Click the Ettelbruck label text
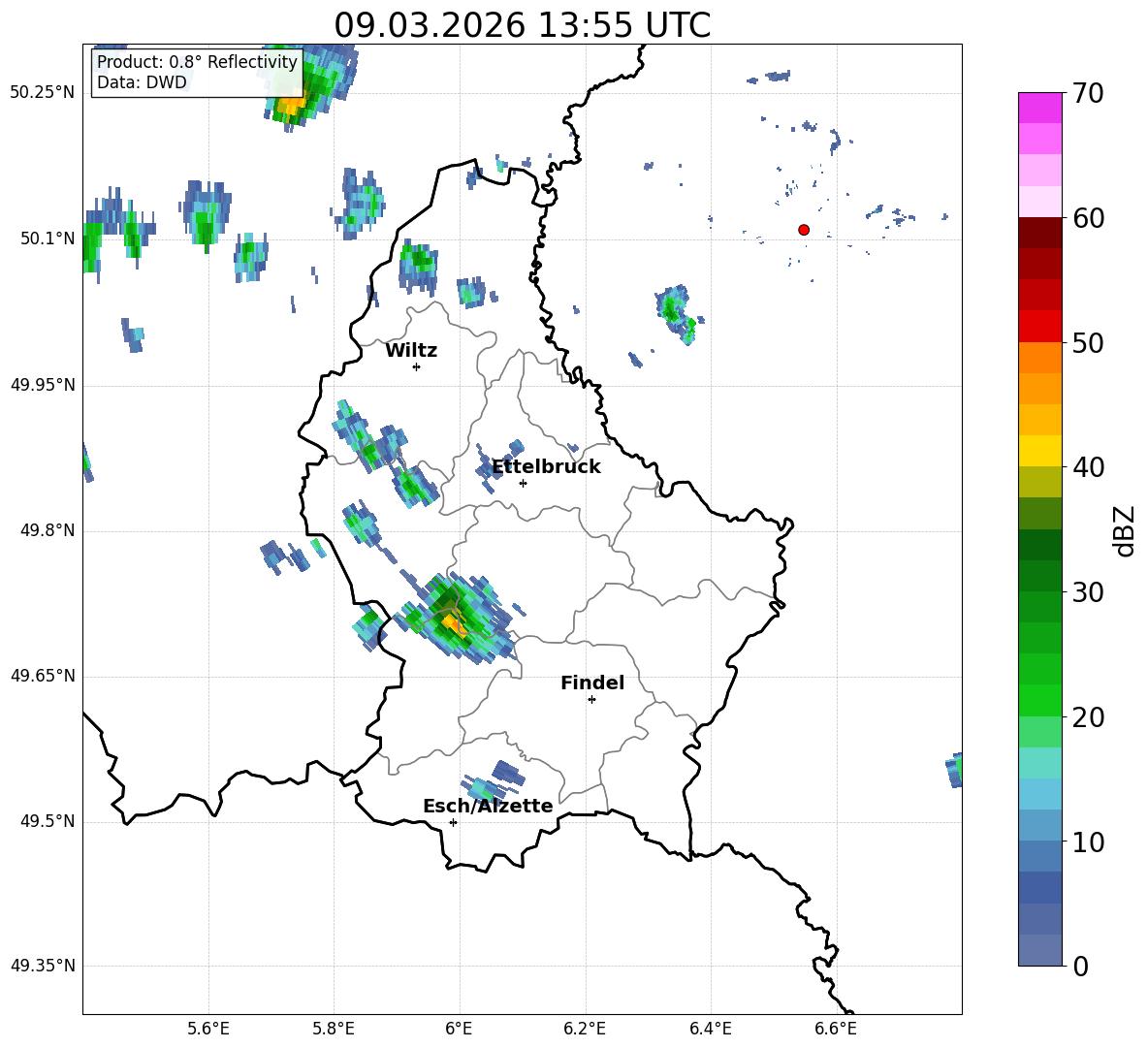The width and height of the screenshot is (1148, 1048). (546, 467)
